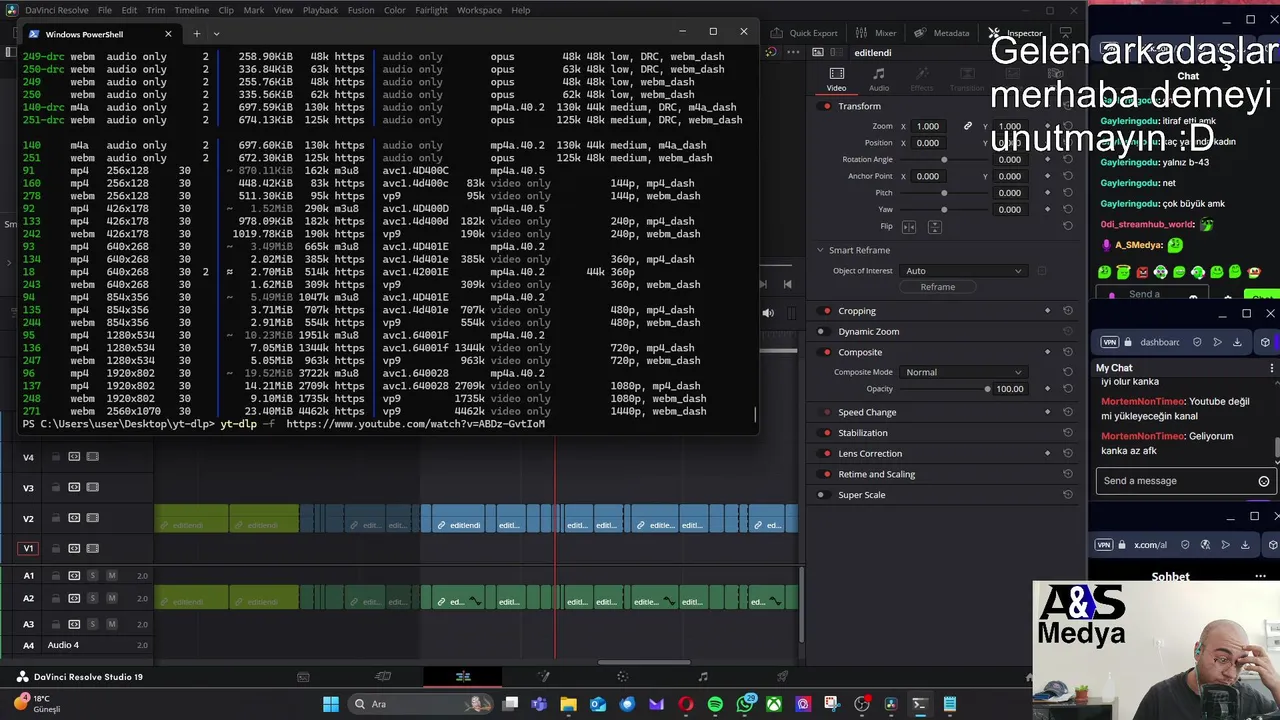Open a new PowerShell tab with plus
The image size is (1280, 720).
coord(196,34)
